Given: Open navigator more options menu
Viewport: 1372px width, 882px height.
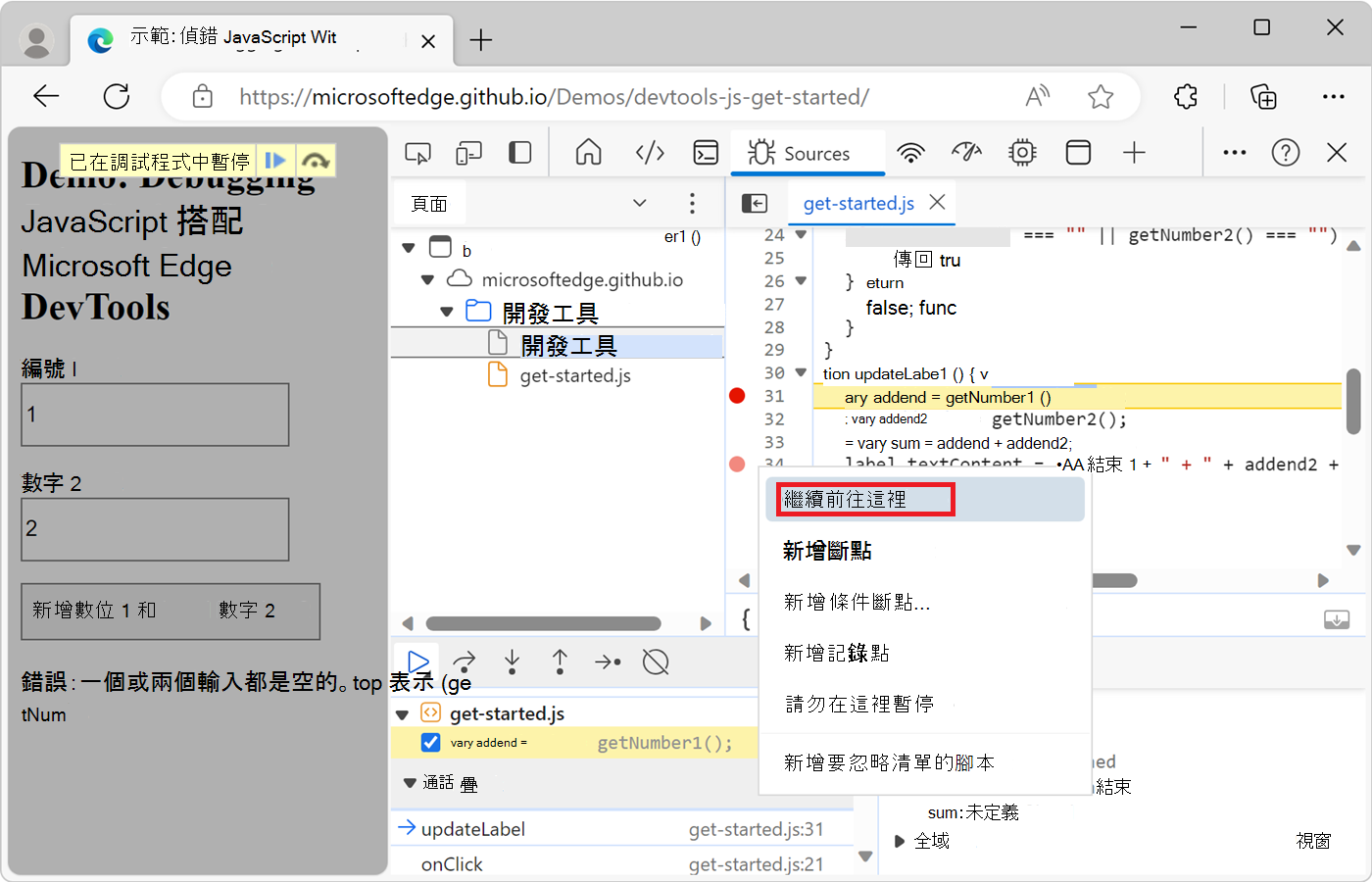Looking at the screenshot, I should tap(692, 203).
